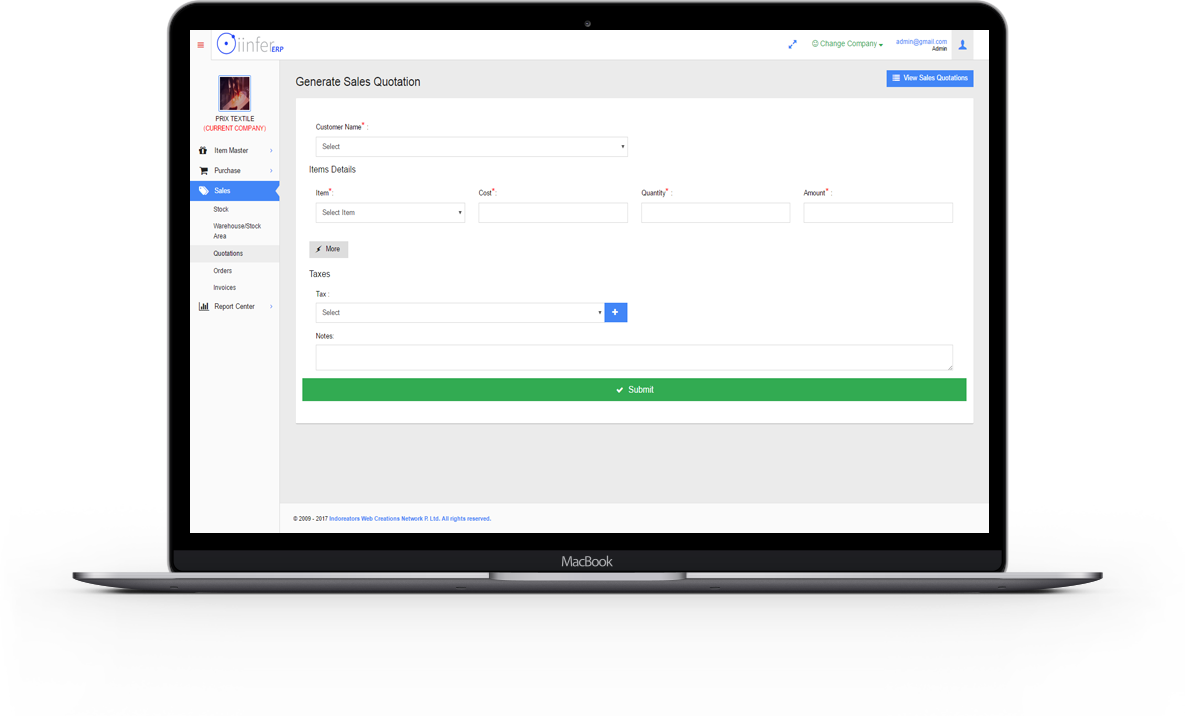Open the Select Item dropdown
The width and height of the screenshot is (1185, 716).
[390, 212]
